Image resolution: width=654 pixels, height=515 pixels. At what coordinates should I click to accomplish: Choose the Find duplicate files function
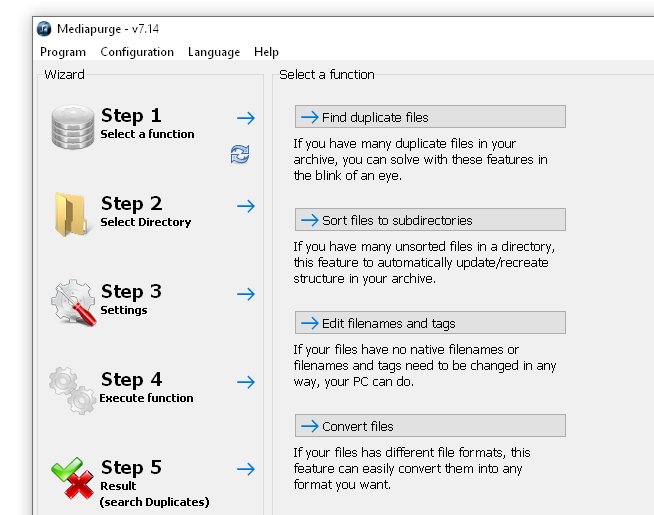tap(430, 117)
